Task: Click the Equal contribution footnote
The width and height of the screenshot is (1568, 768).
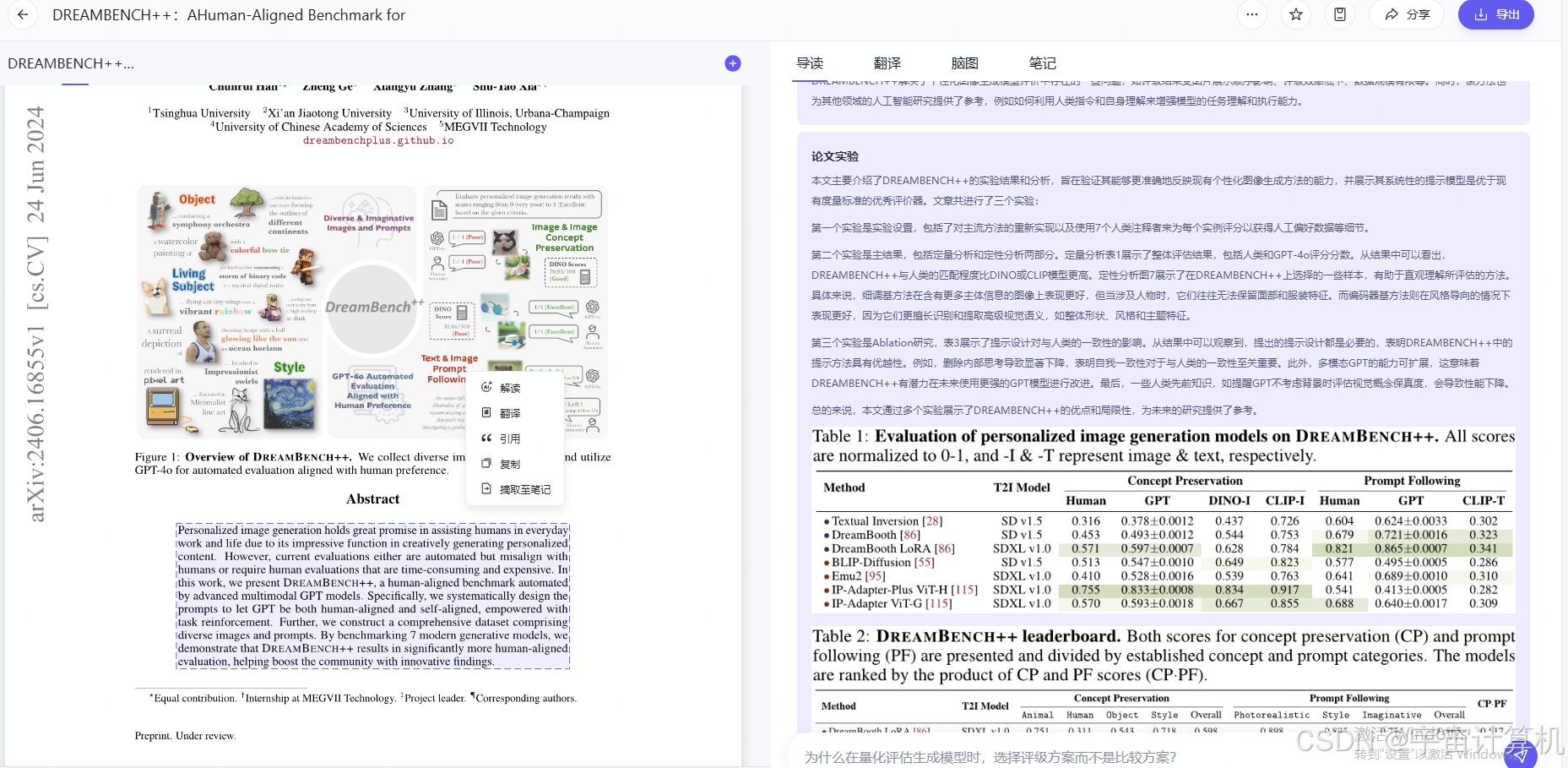Action: click(x=363, y=698)
